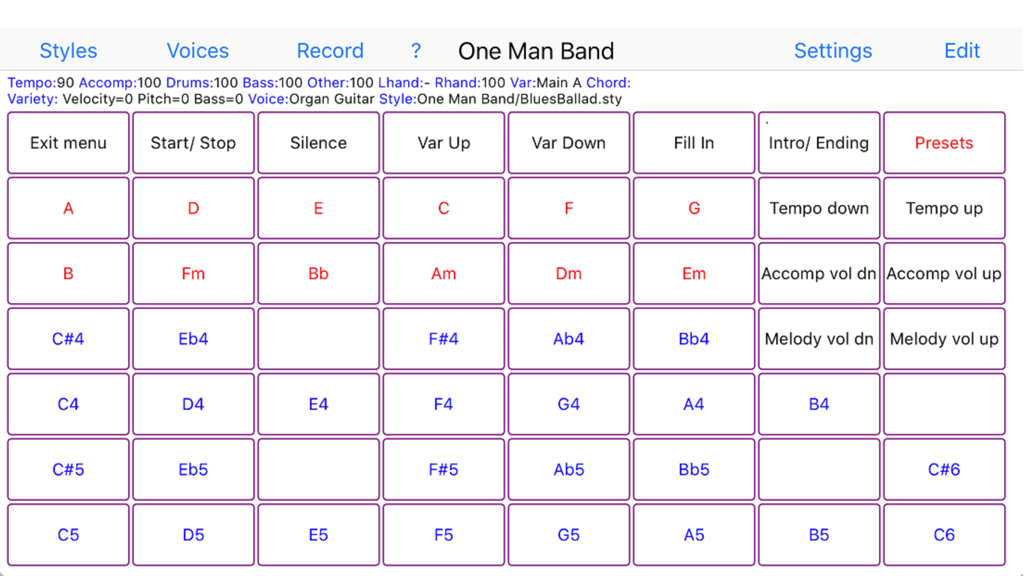
Task: Exit the menu
Action: [67, 142]
